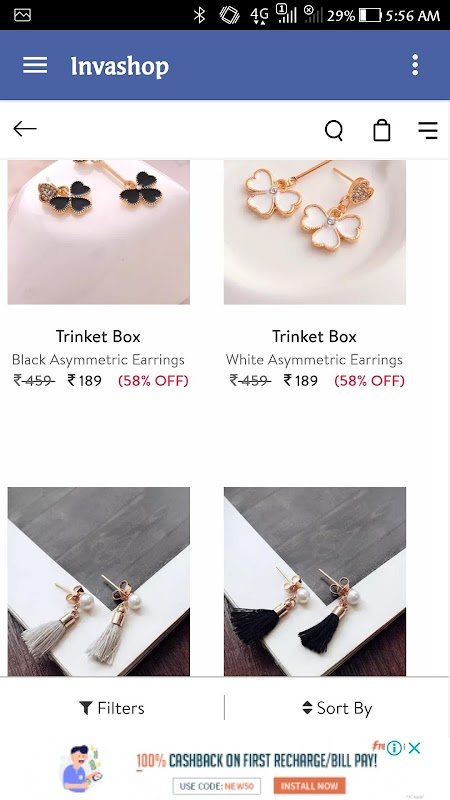The height and width of the screenshot is (800, 450).
Task: Tap the search magnifier icon
Action: [x=334, y=130]
